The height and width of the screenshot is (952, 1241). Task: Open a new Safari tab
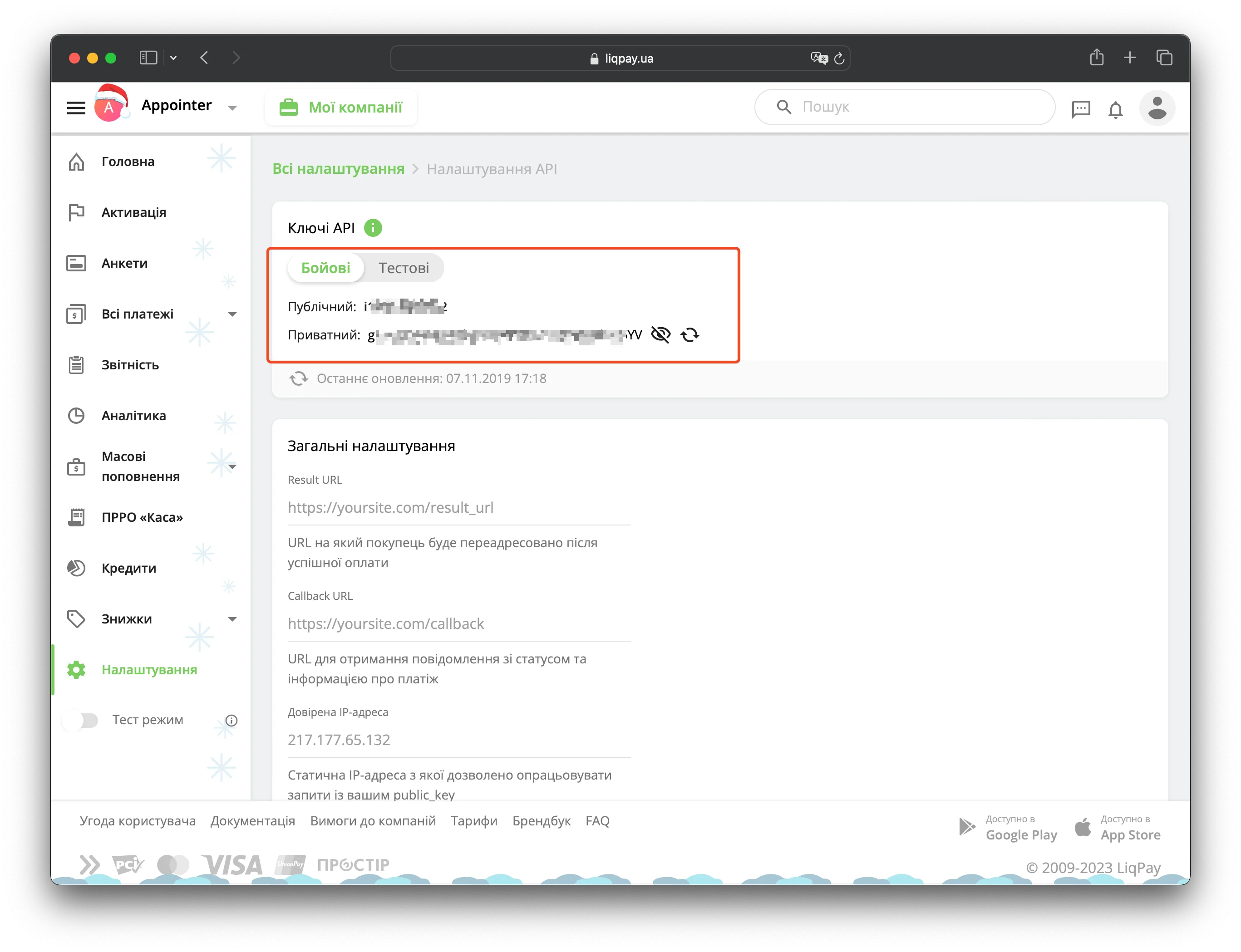[x=1130, y=57]
